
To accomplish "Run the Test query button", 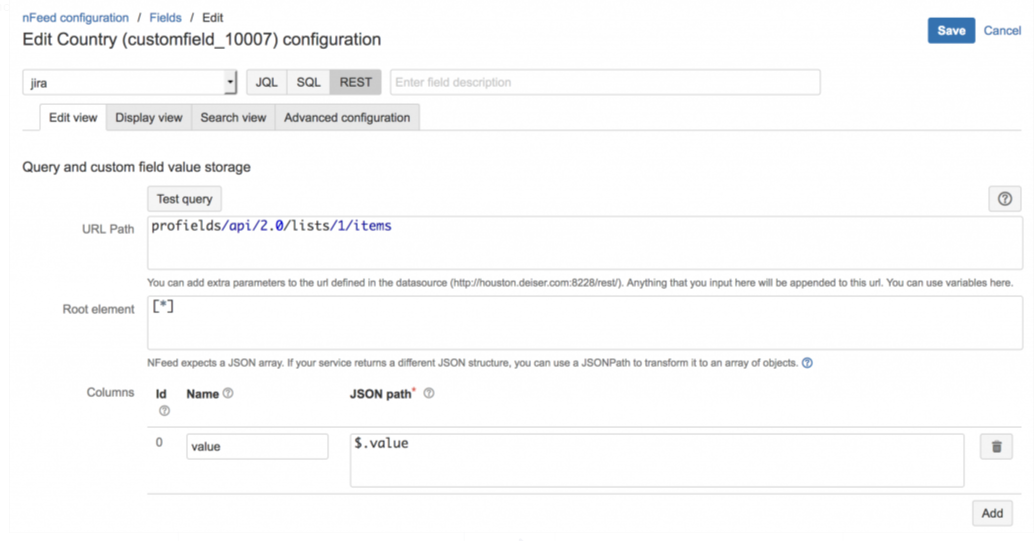I will click(184, 199).
